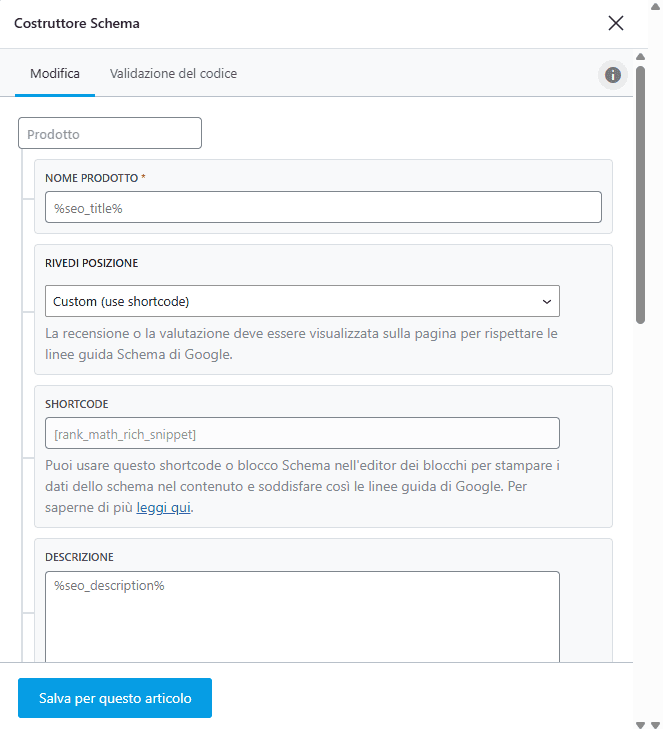Screen dimensions: 663x729
Task: Click the vertical scrollbar thumb
Action: 640,190
